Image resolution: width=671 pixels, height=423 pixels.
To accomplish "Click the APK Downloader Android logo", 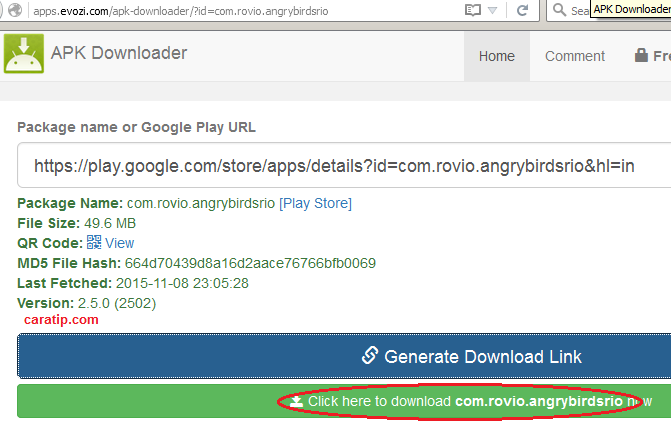I will tap(24, 54).
